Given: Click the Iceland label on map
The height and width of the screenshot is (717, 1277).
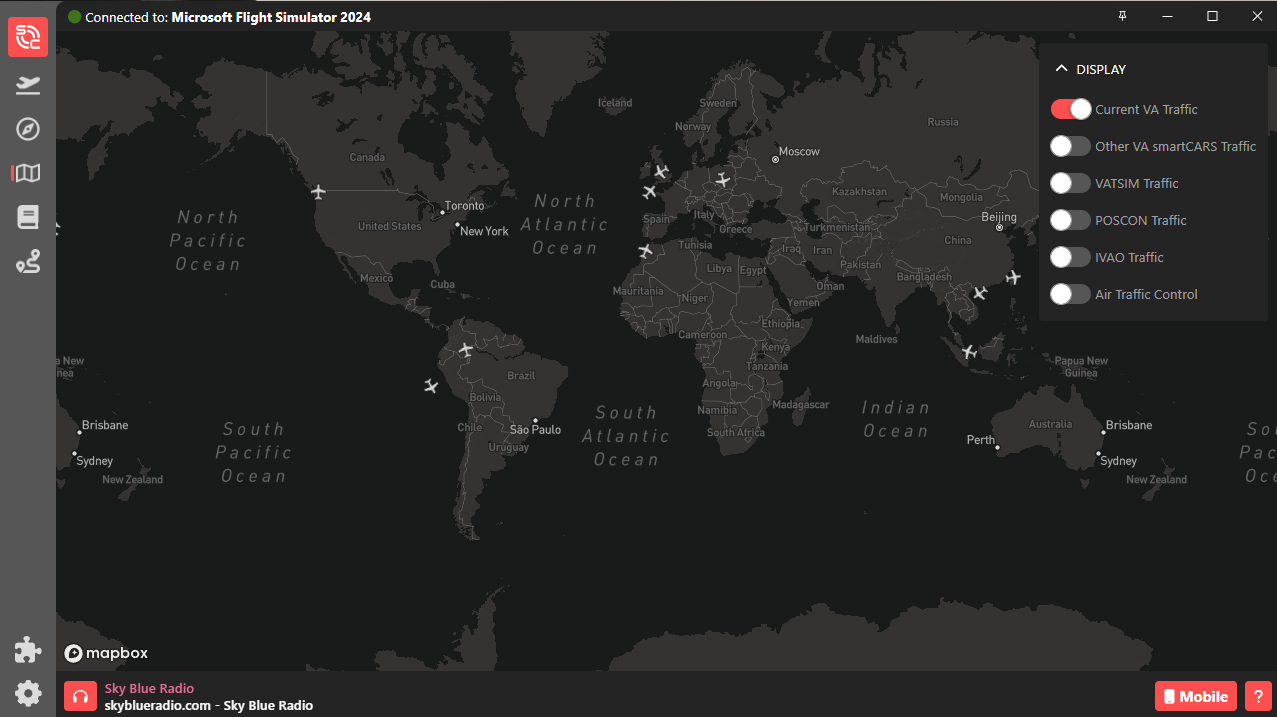Looking at the screenshot, I should coord(615,103).
